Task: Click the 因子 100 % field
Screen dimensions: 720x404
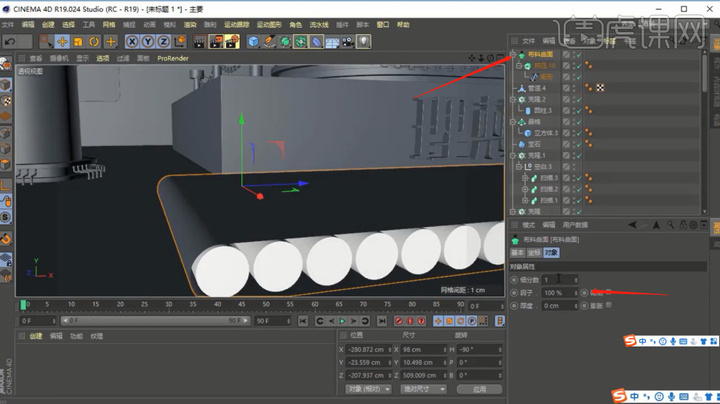Action: tap(560, 292)
